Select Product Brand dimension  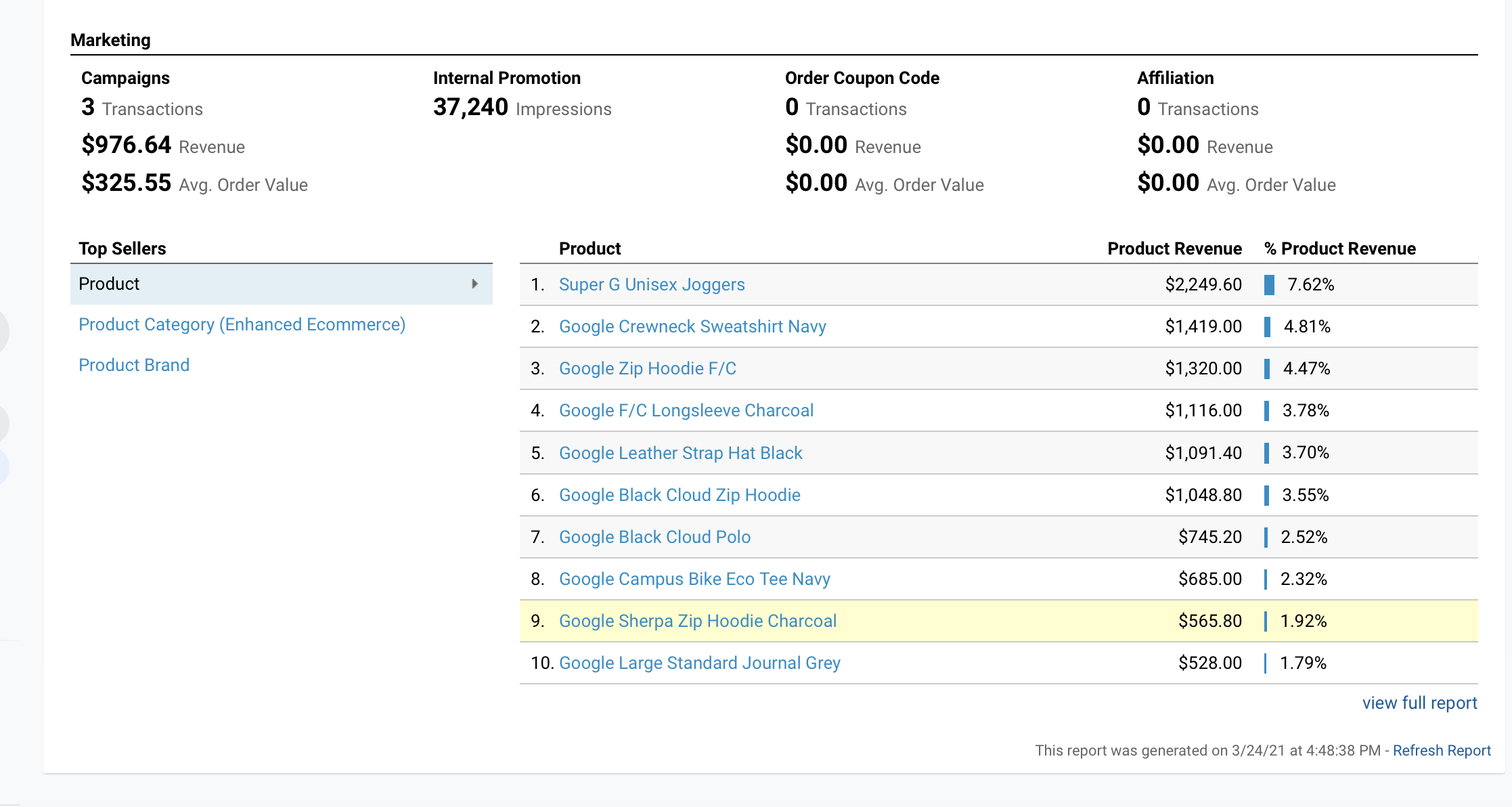[x=134, y=365]
